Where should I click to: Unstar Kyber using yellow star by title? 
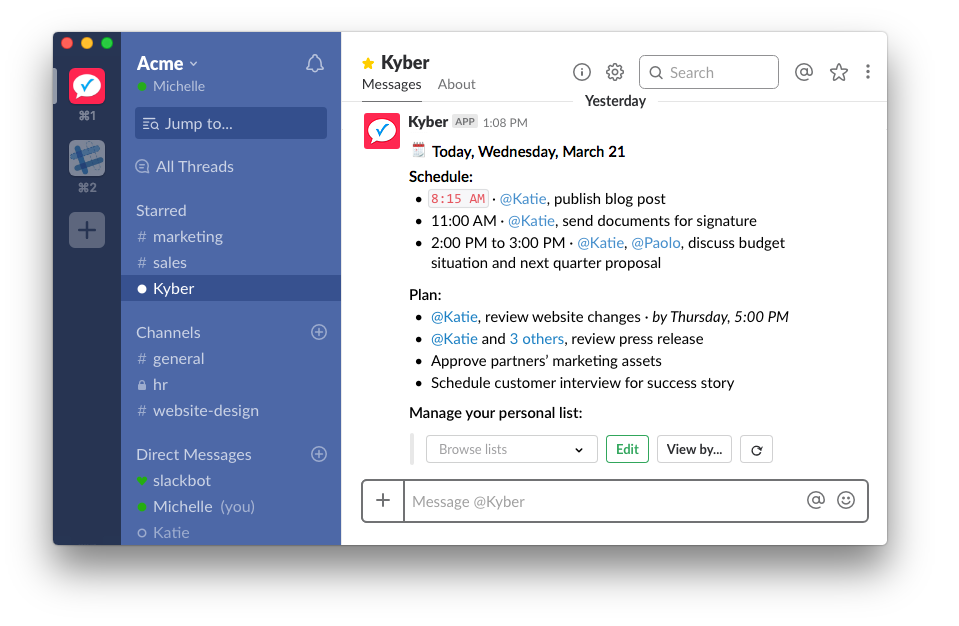pos(368,63)
